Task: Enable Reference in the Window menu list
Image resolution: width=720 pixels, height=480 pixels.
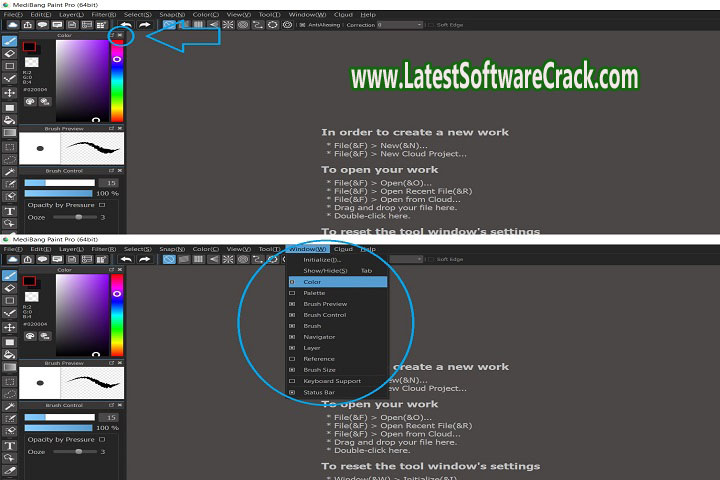Action: click(319, 359)
